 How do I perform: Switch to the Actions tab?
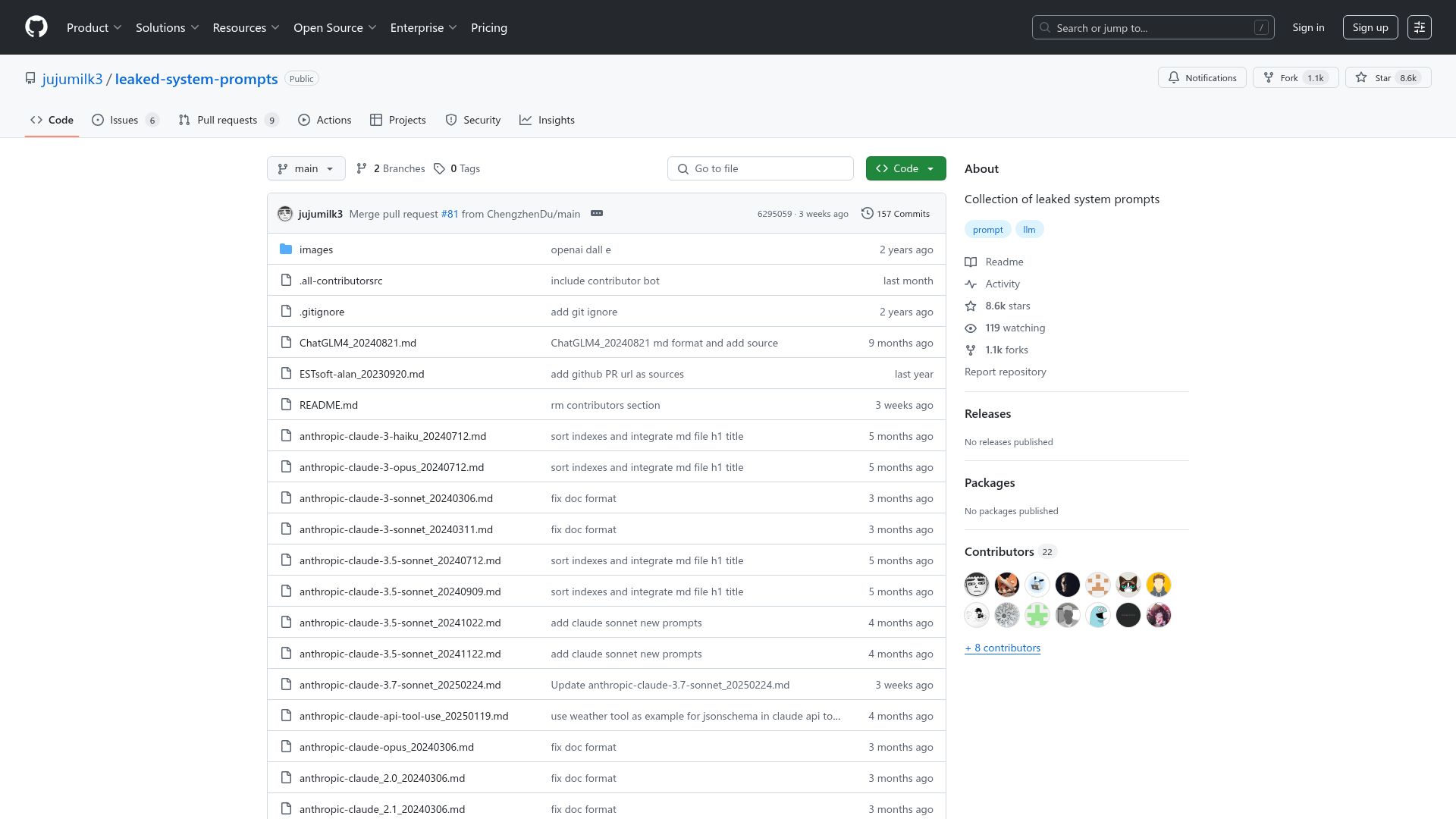(325, 121)
